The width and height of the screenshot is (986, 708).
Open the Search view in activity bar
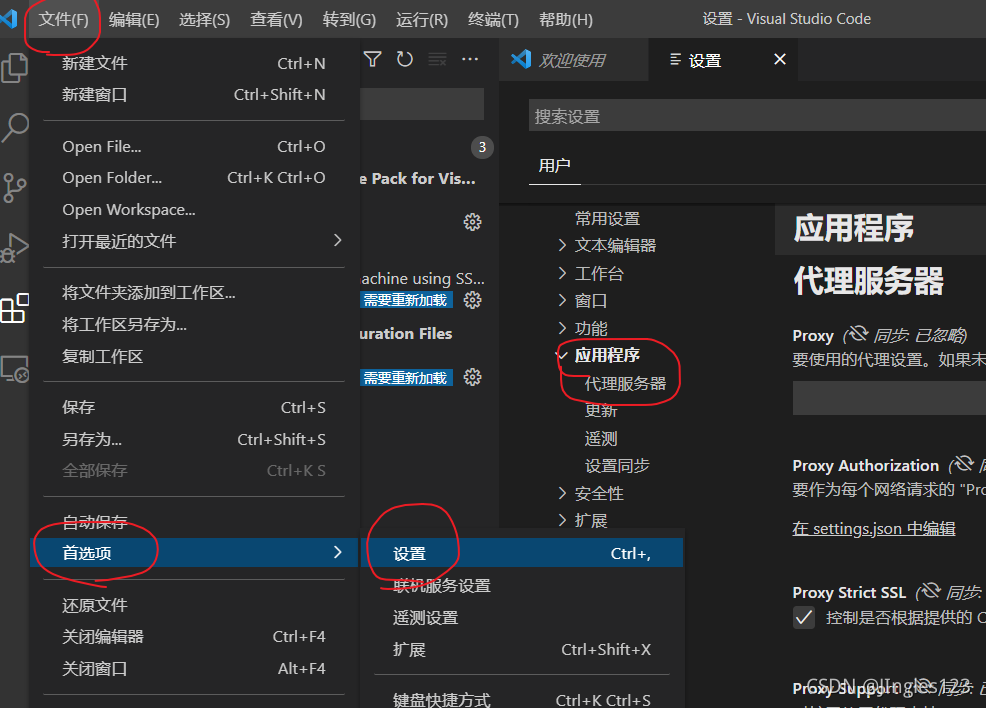click(x=14, y=128)
